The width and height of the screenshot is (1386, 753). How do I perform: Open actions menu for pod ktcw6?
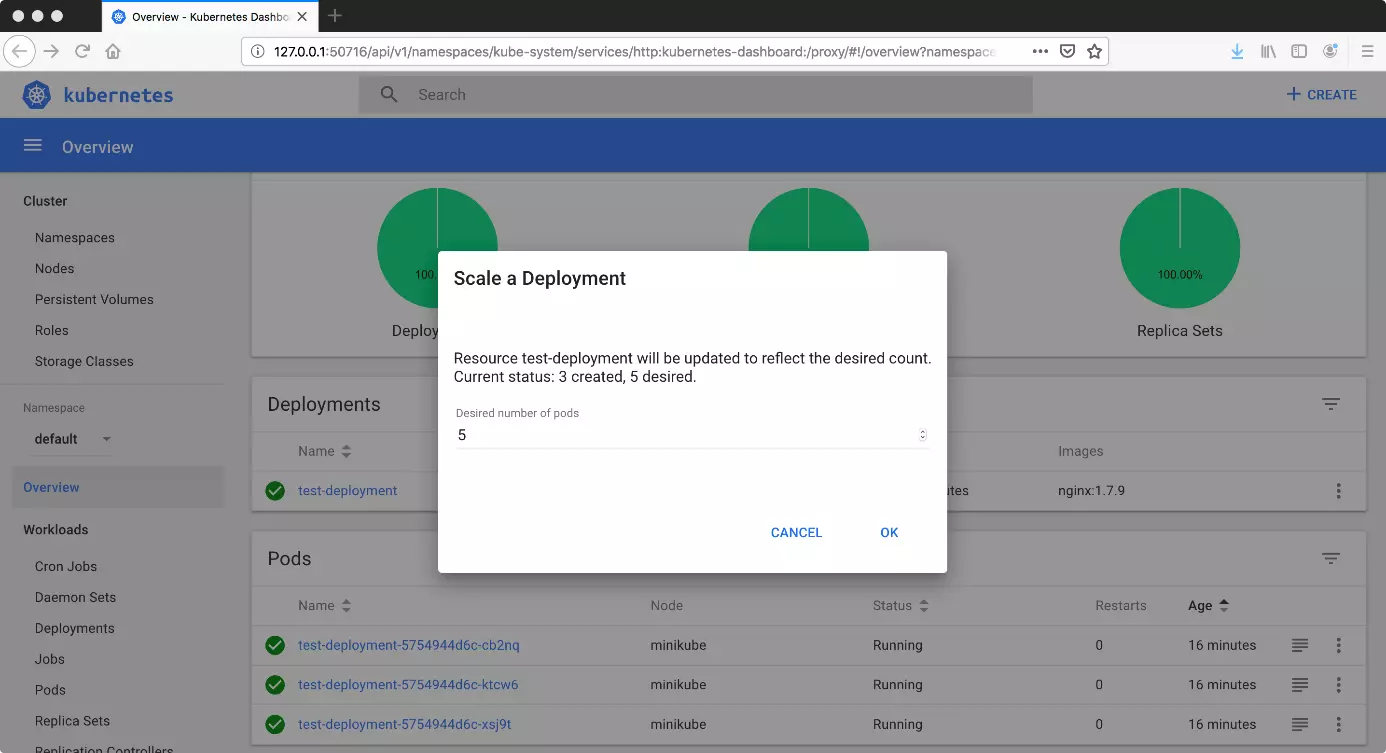pyautogui.click(x=1338, y=685)
